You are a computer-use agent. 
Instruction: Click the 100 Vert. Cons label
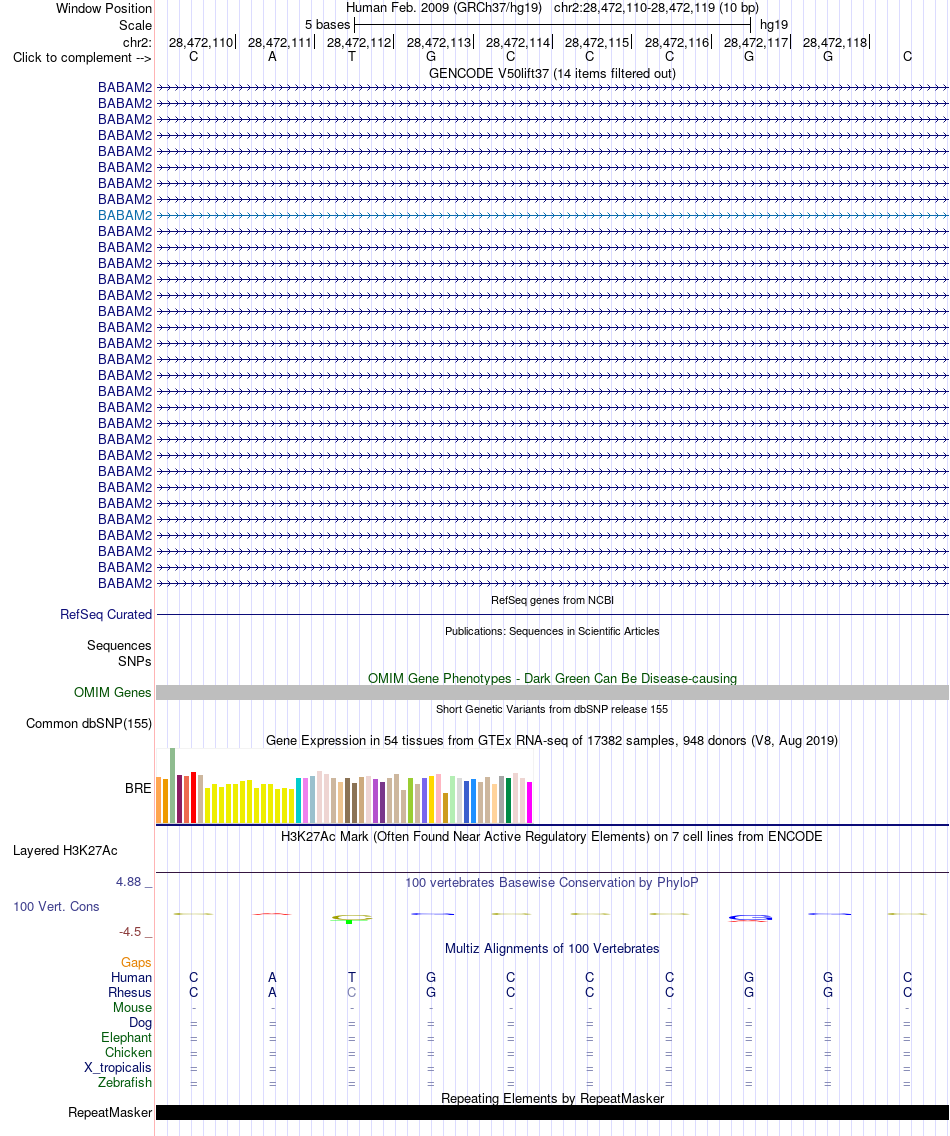[56, 906]
